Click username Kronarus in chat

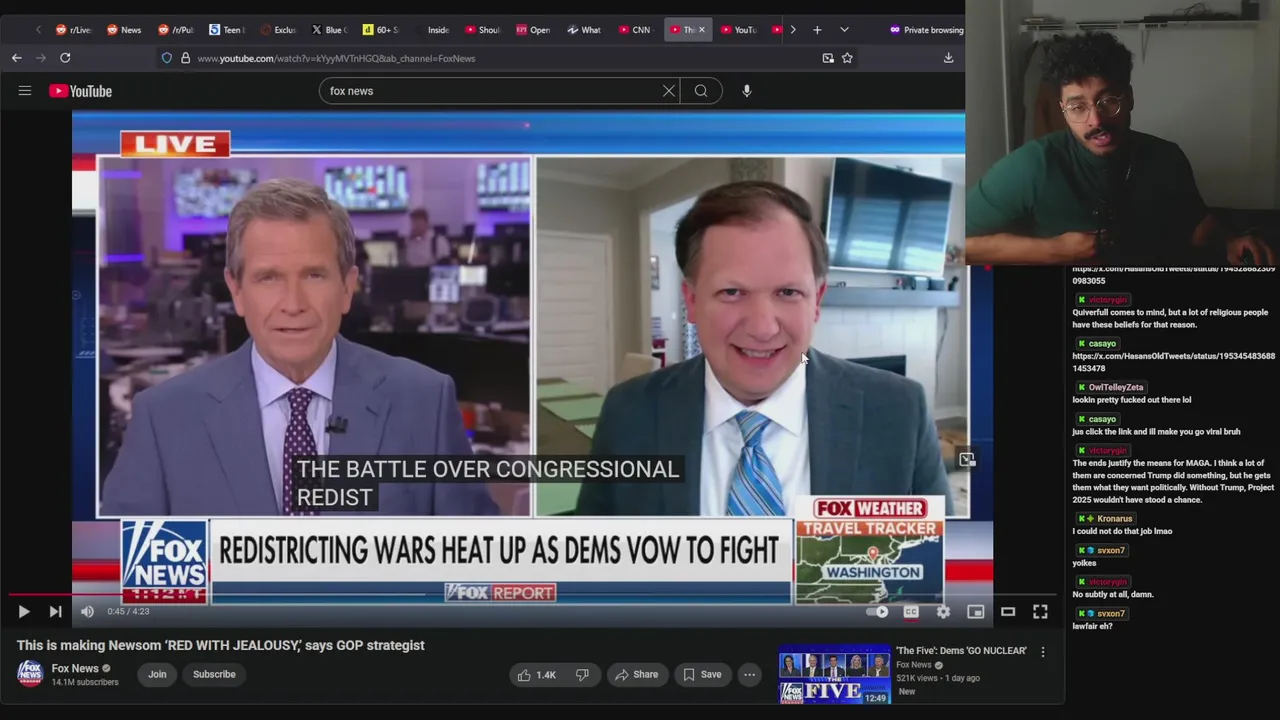1114,519
